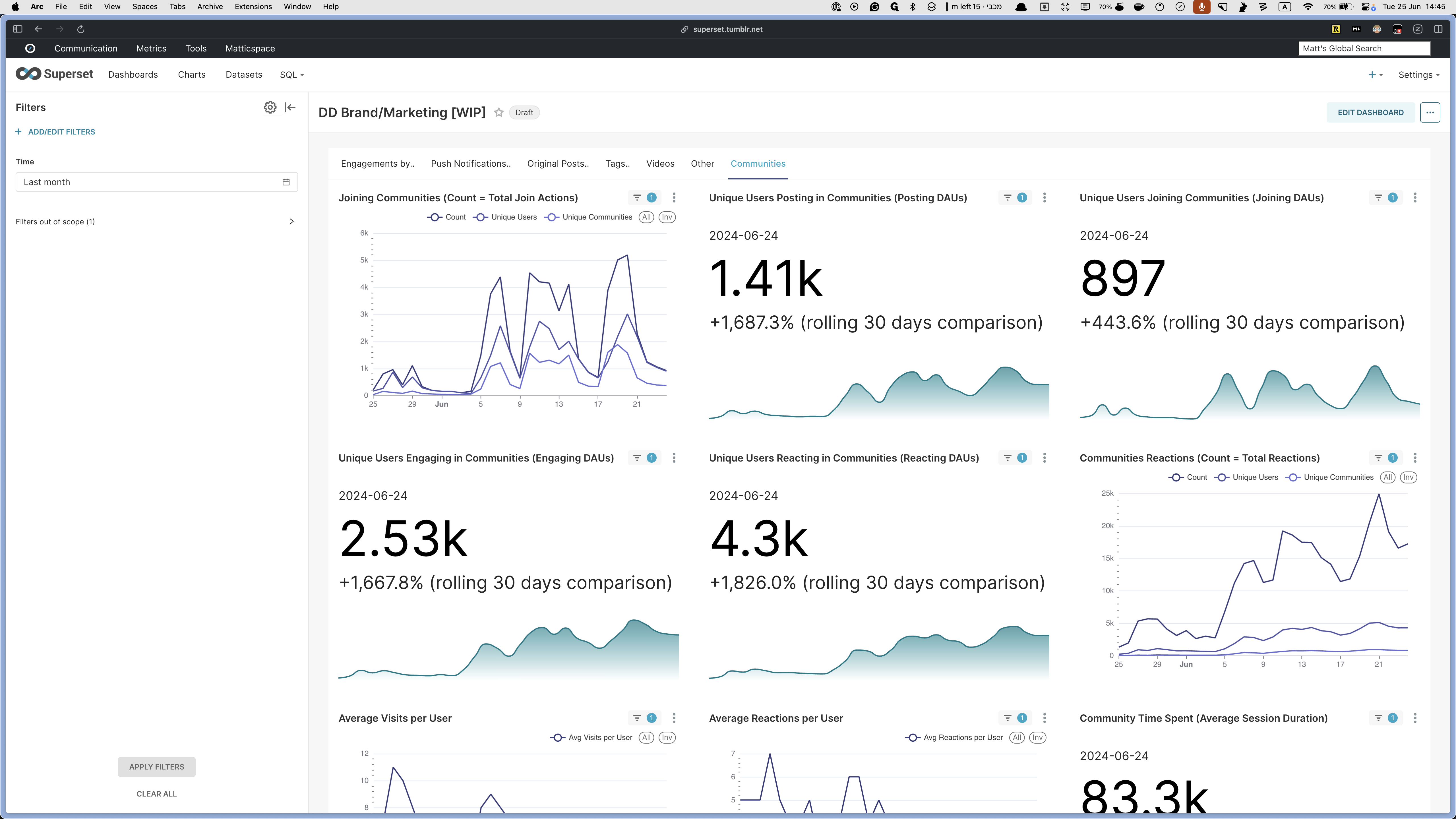Invert legend in Average Visits per User chart

pyautogui.click(x=667, y=738)
